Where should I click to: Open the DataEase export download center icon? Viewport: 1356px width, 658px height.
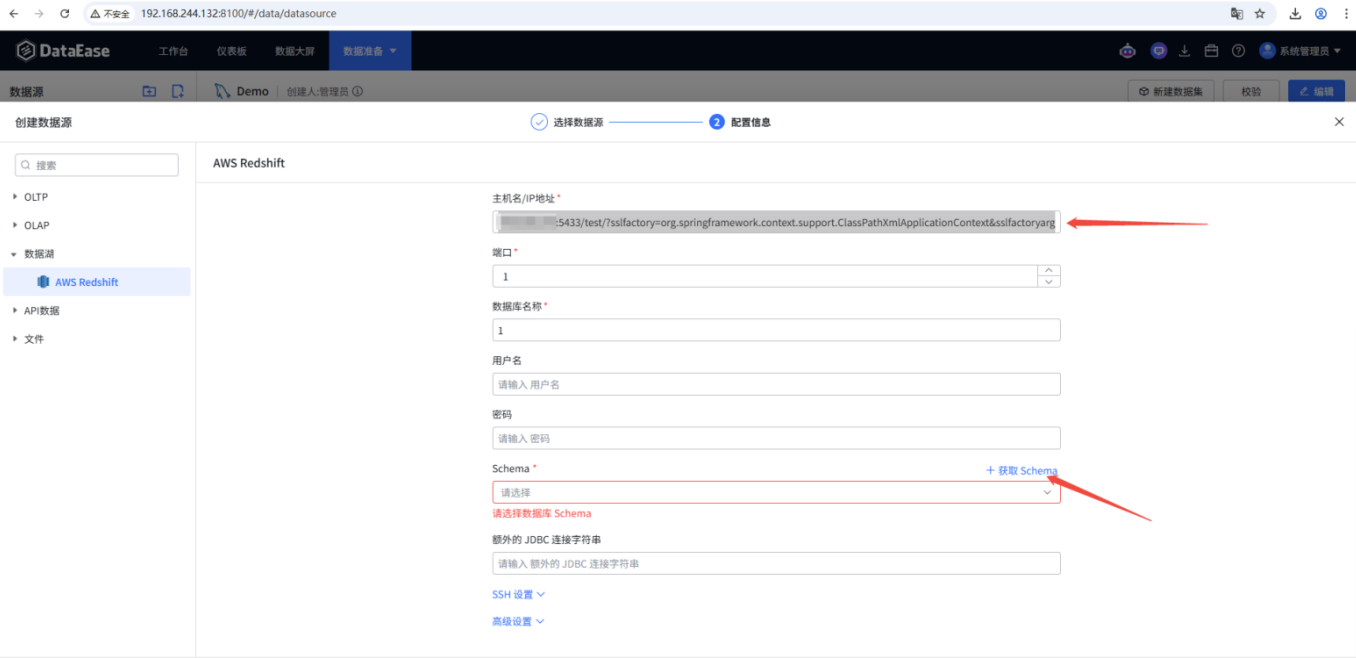(x=1185, y=51)
